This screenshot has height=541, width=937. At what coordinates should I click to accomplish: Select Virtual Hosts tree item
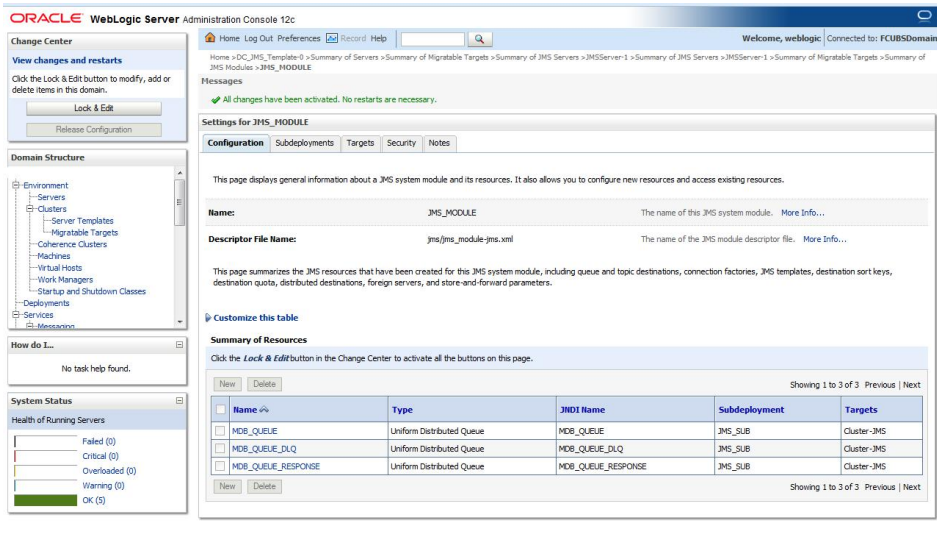pyautogui.click(x=60, y=268)
